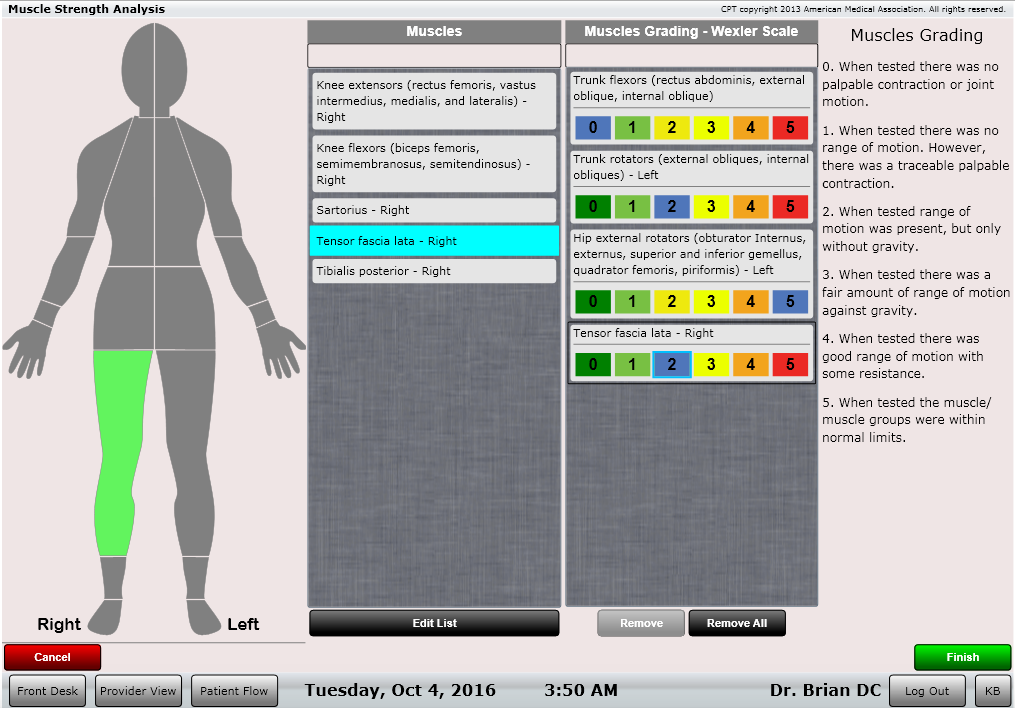Log out Dr. Brian DC

[x=927, y=690]
